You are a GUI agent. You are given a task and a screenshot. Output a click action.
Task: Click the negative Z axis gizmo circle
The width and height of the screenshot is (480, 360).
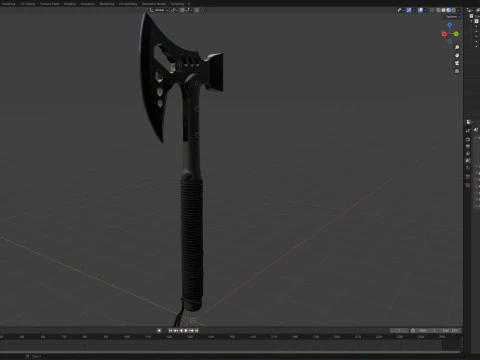pos(450,41)
